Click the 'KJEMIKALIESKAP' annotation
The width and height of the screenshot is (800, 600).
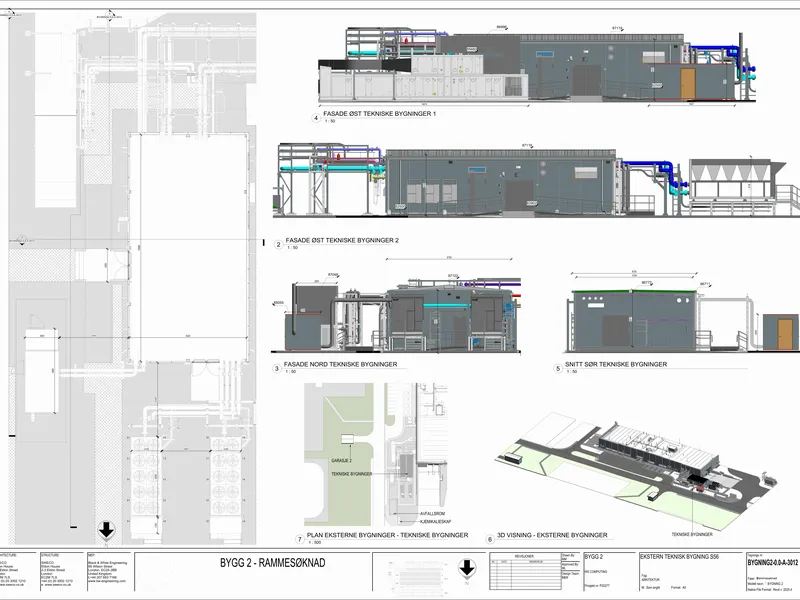435,521
